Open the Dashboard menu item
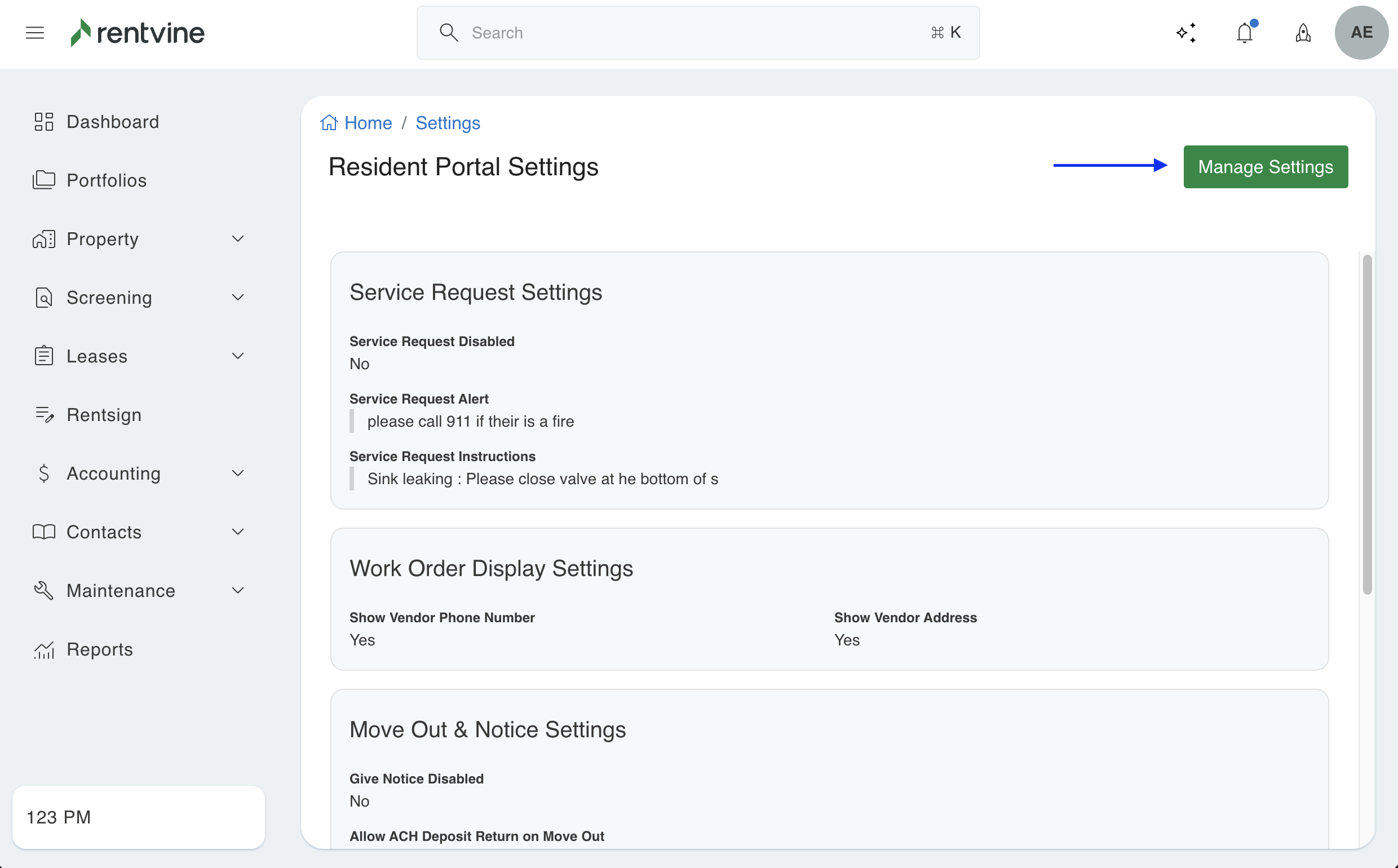The width and height of the screenshot is (1398, 868). pyautogui.click(x=113, y=122)
